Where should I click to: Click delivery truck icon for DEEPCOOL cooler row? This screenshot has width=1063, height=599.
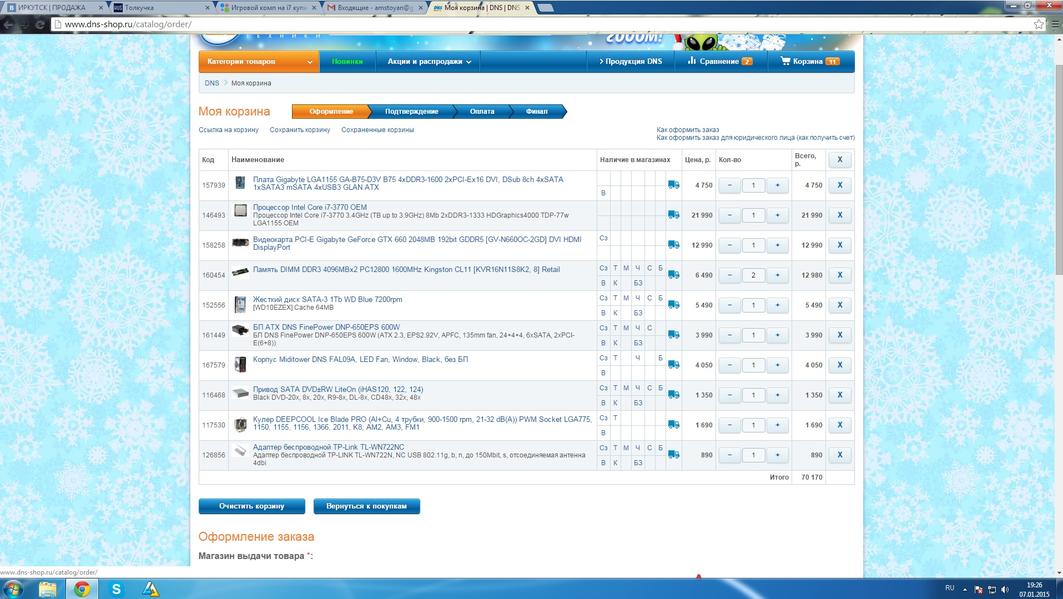tap(673, 425)
